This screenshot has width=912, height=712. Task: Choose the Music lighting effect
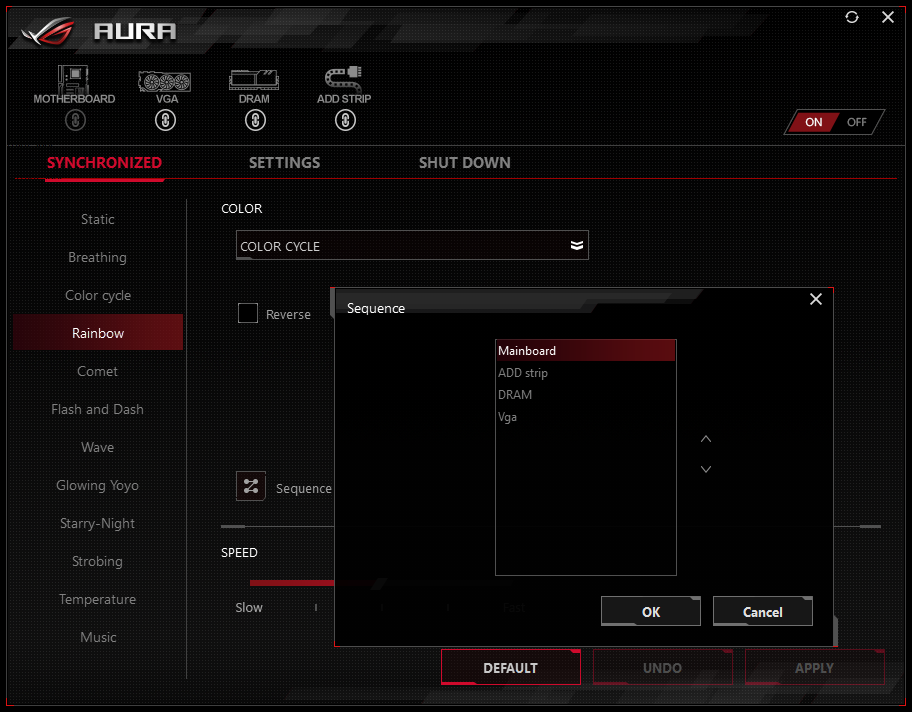[x=98, y=638]
